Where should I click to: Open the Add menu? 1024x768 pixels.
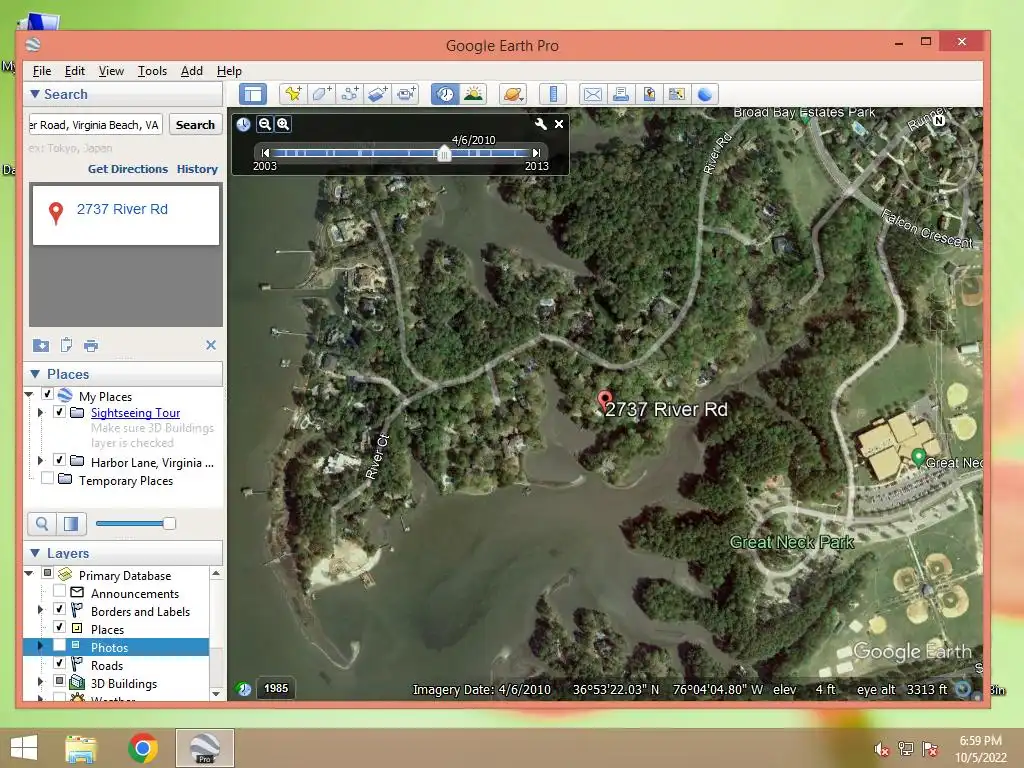coord(191,71)
